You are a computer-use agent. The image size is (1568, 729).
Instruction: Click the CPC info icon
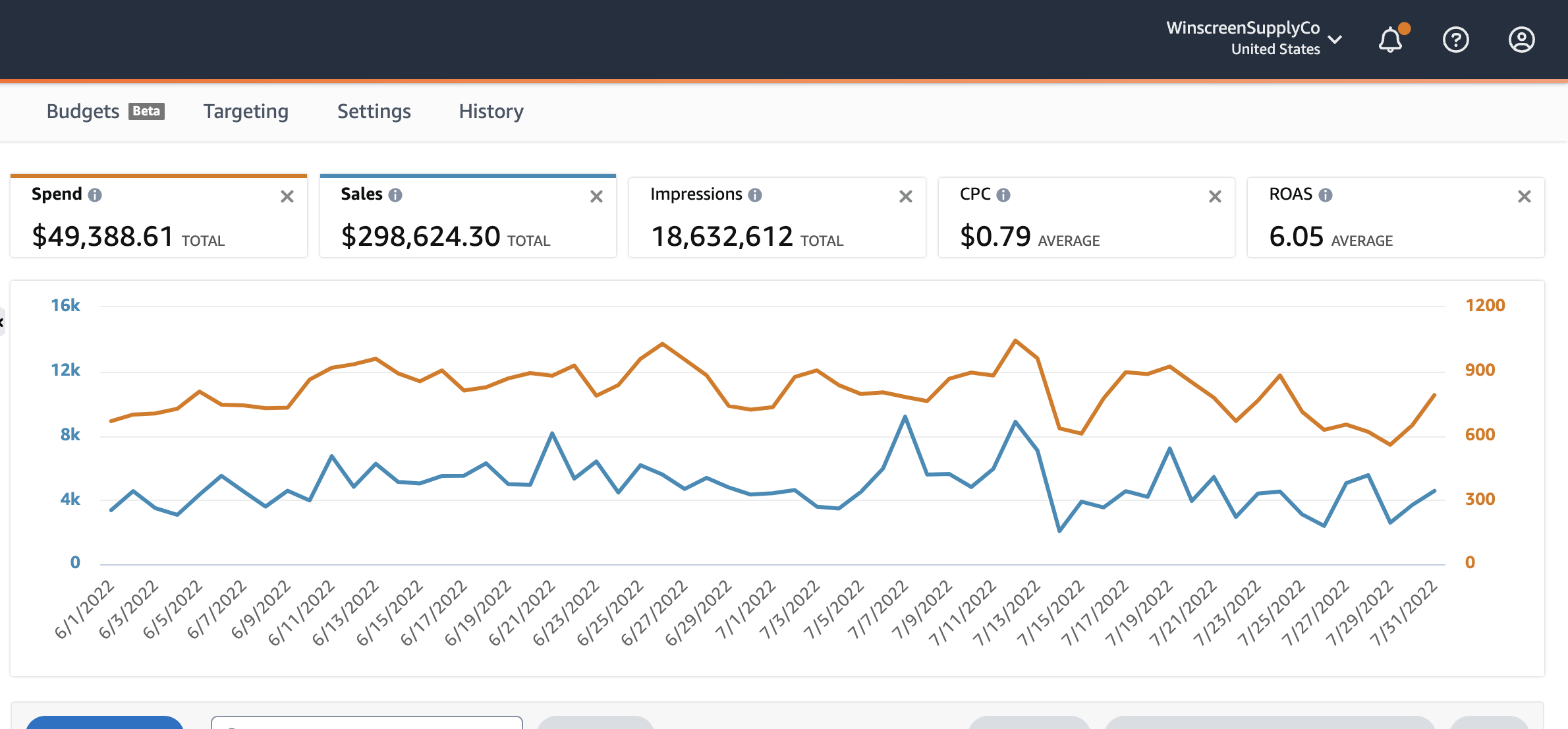click(x=1003, y=195)
